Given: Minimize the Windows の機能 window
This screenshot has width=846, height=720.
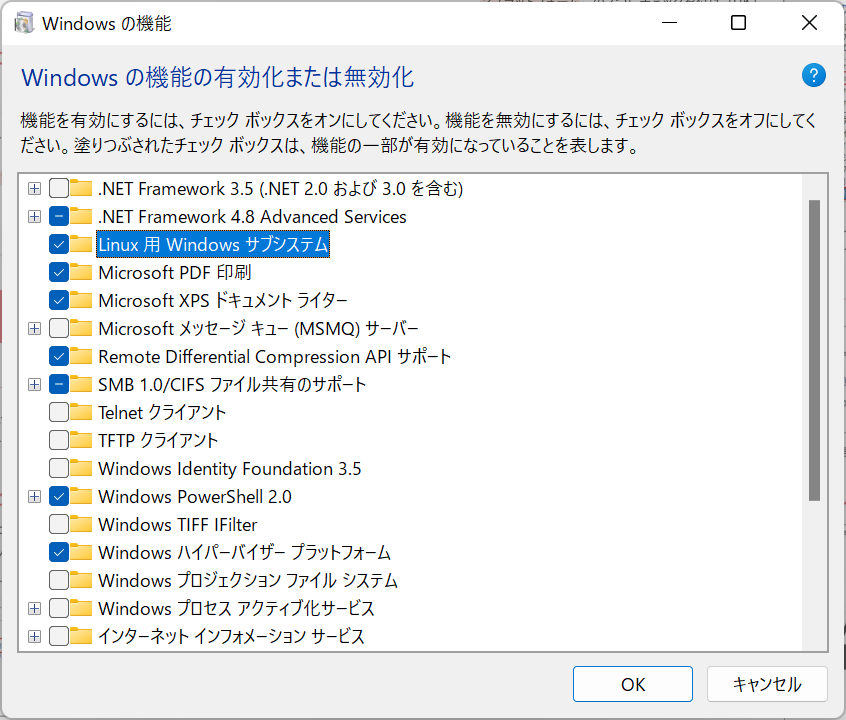Looking at the screenshot, I should click(669, 23).
